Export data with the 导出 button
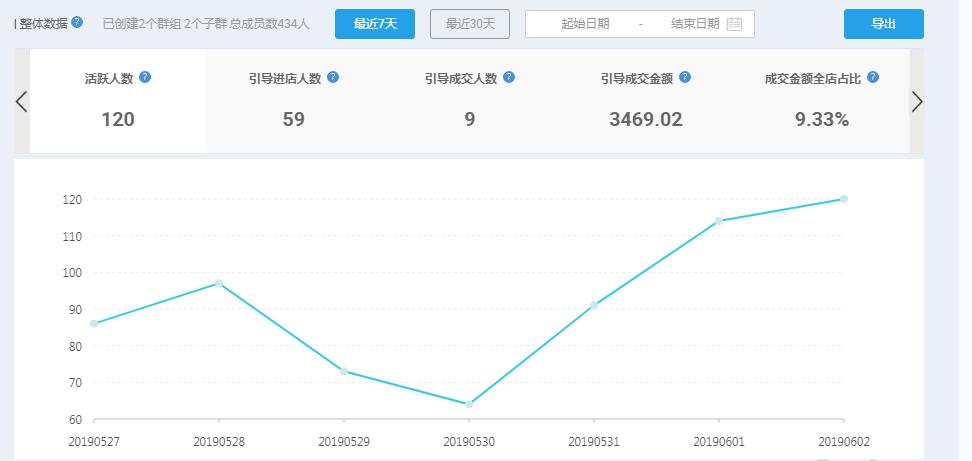 tap(883, 24)
